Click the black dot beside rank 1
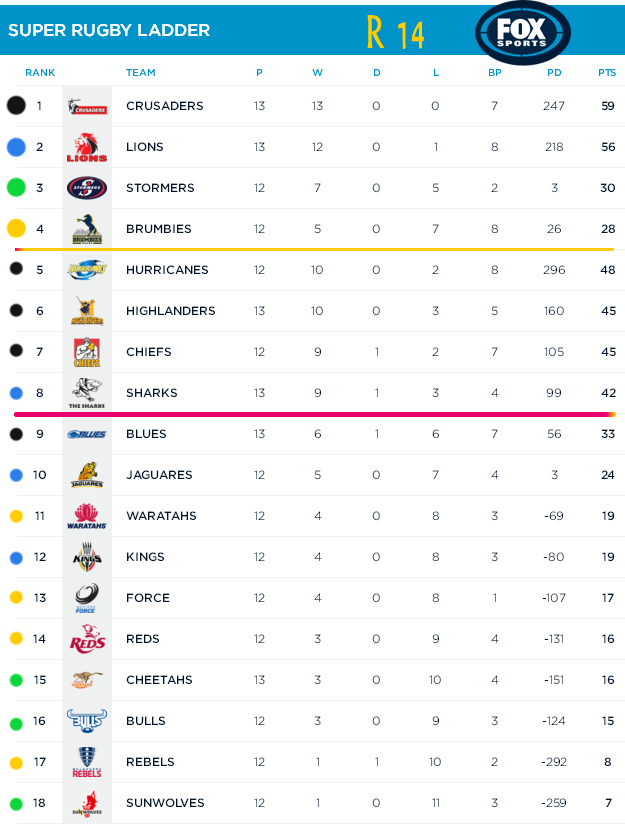Viewport: 625px width, 829px height. [x=16, y=106]
